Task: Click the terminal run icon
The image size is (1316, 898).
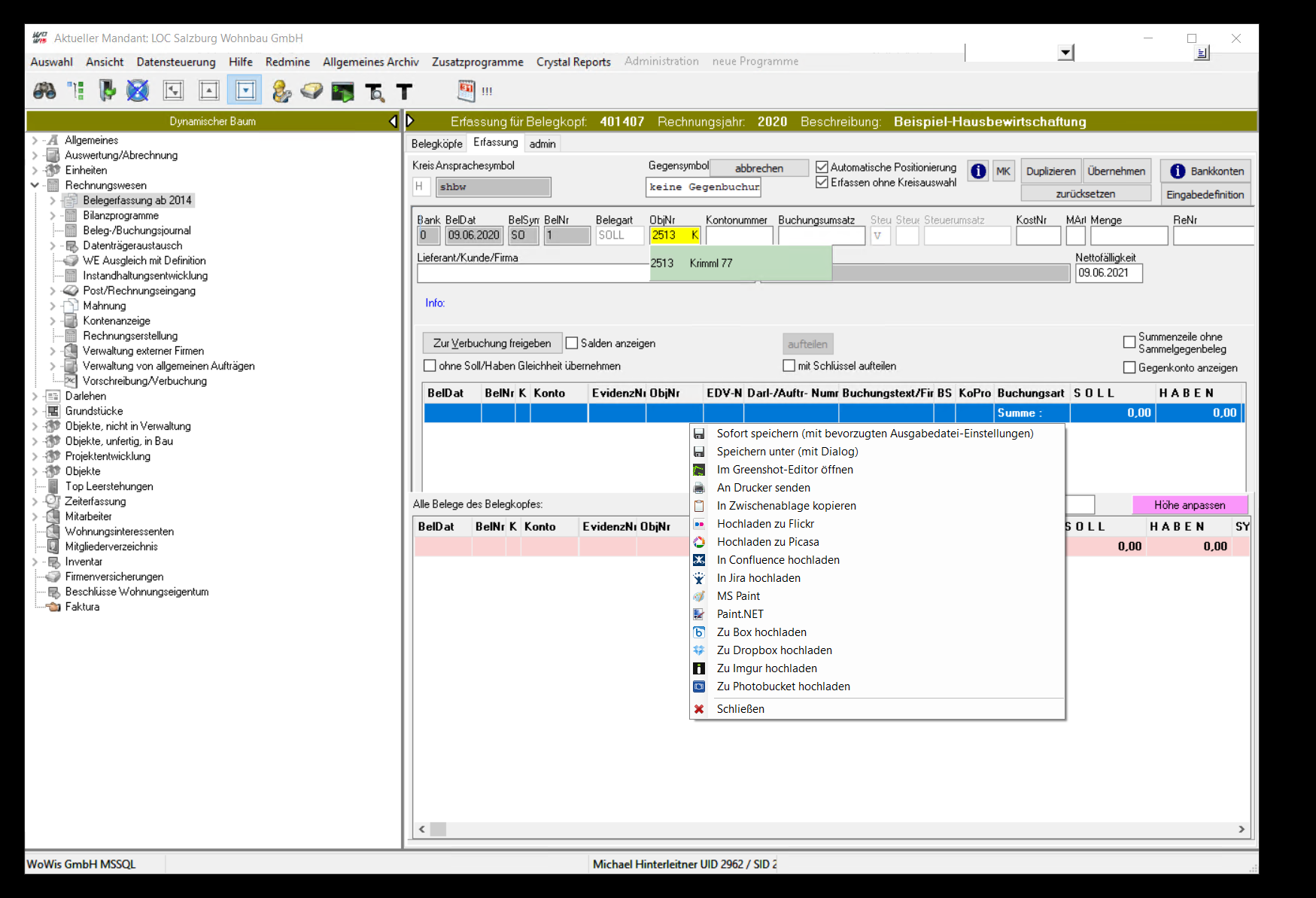Action: coord(343,92)
